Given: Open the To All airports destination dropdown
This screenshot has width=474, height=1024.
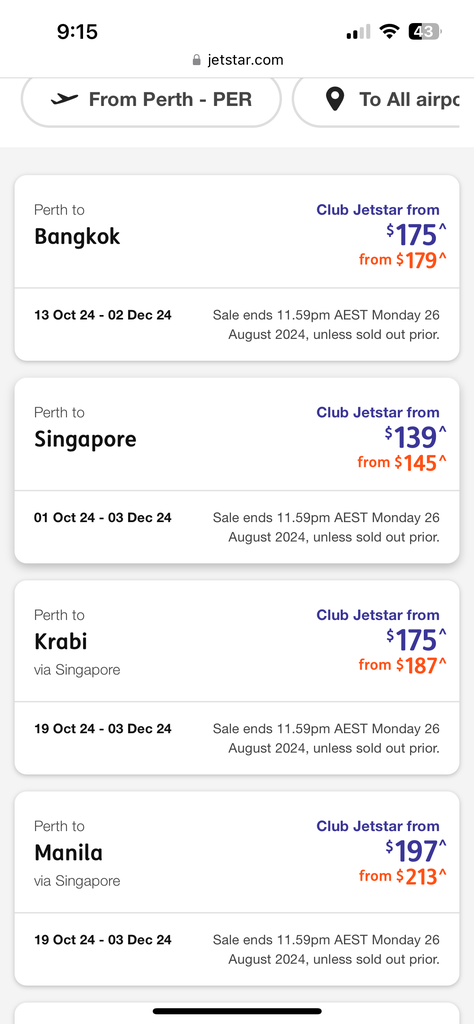Looking at the screenshot, I should [x=383, y=100].
